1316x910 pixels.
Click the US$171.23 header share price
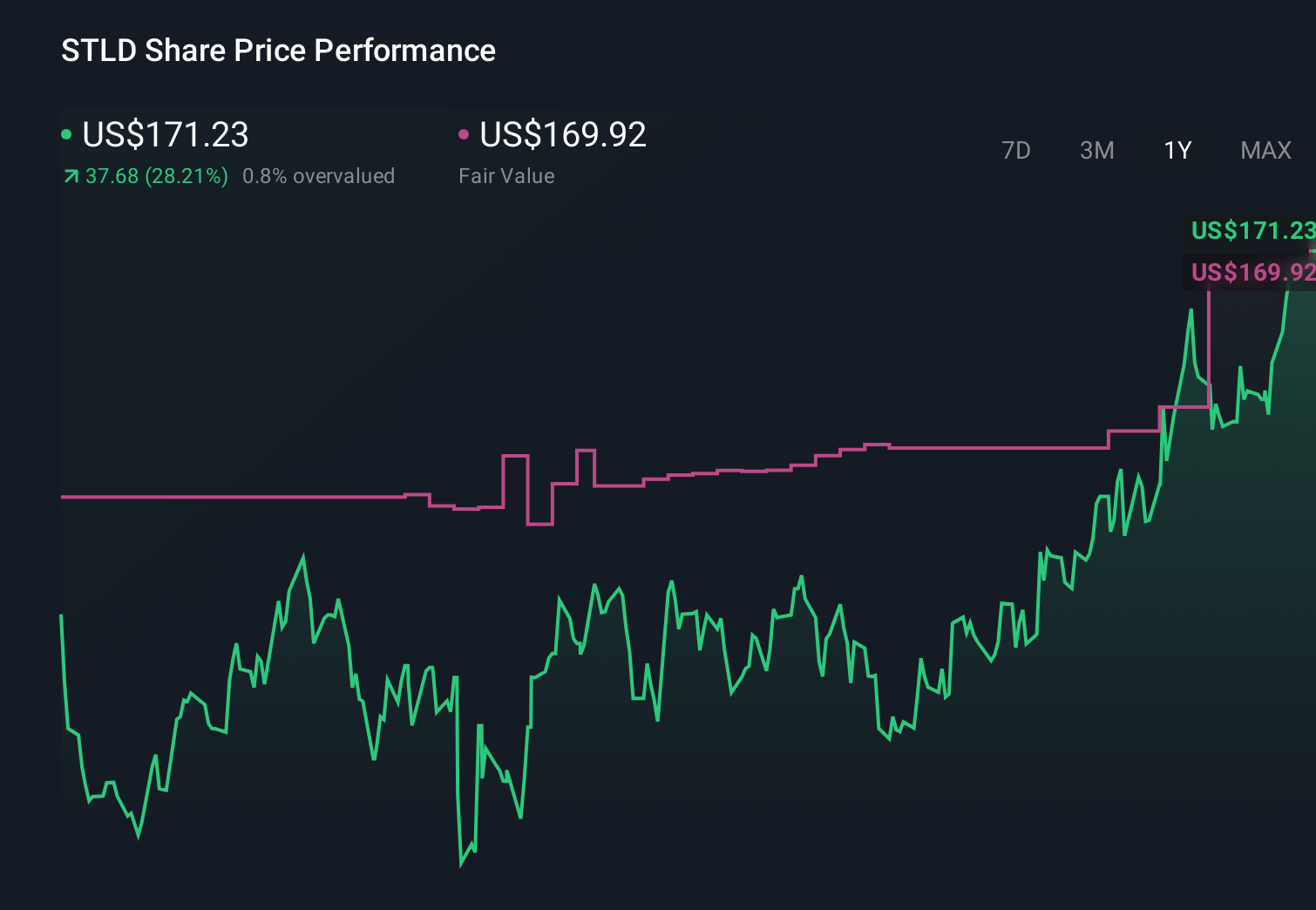pos(166,134)
